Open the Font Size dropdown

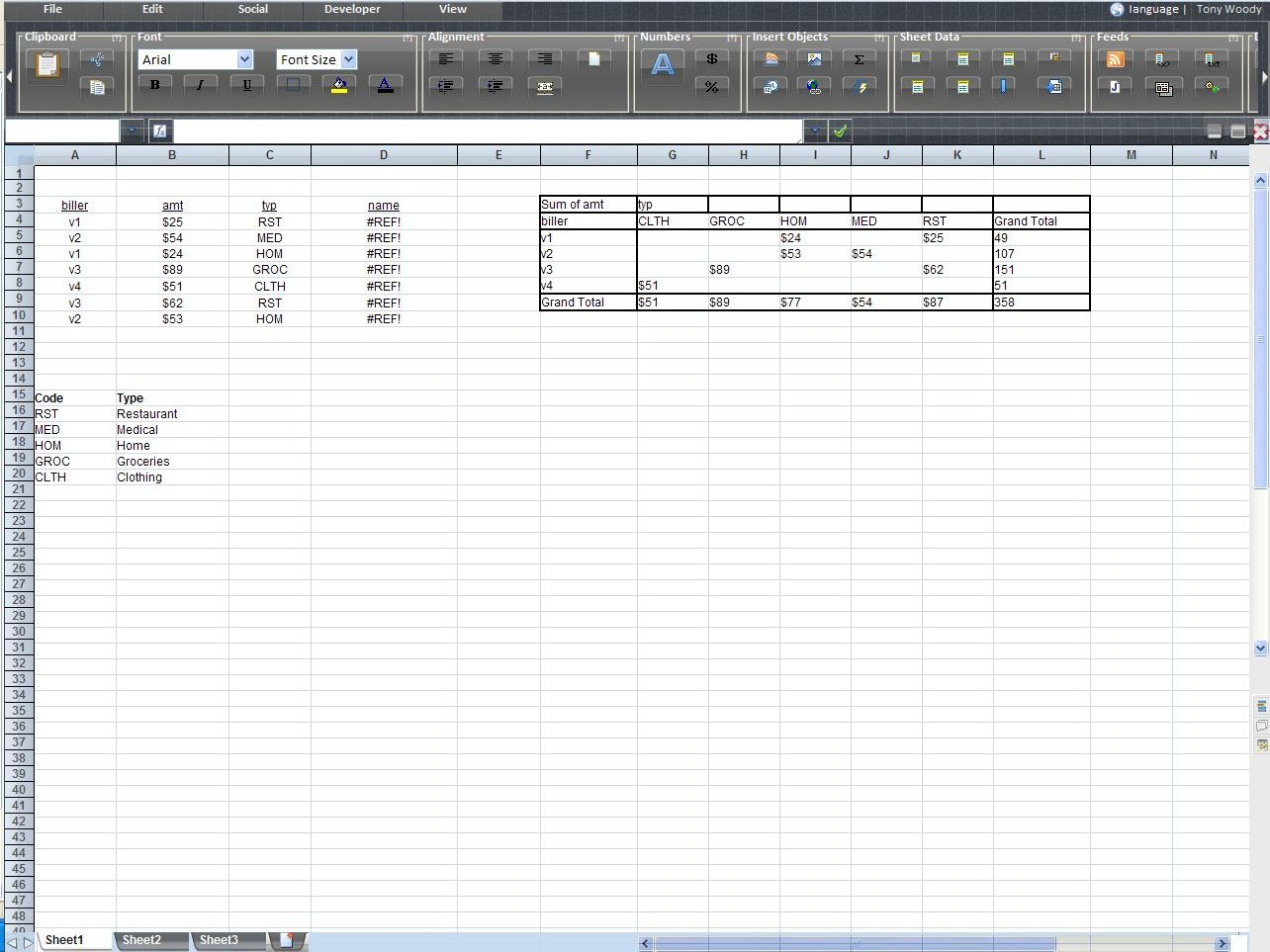point(348,59)
